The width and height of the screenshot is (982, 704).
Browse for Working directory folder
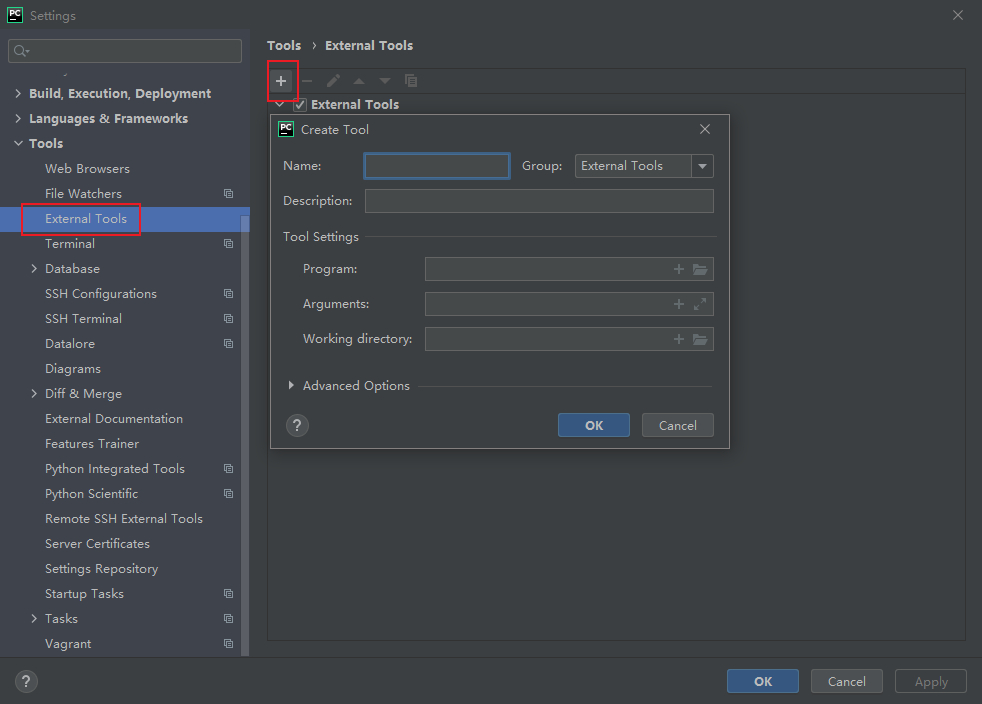pos(700,339)
